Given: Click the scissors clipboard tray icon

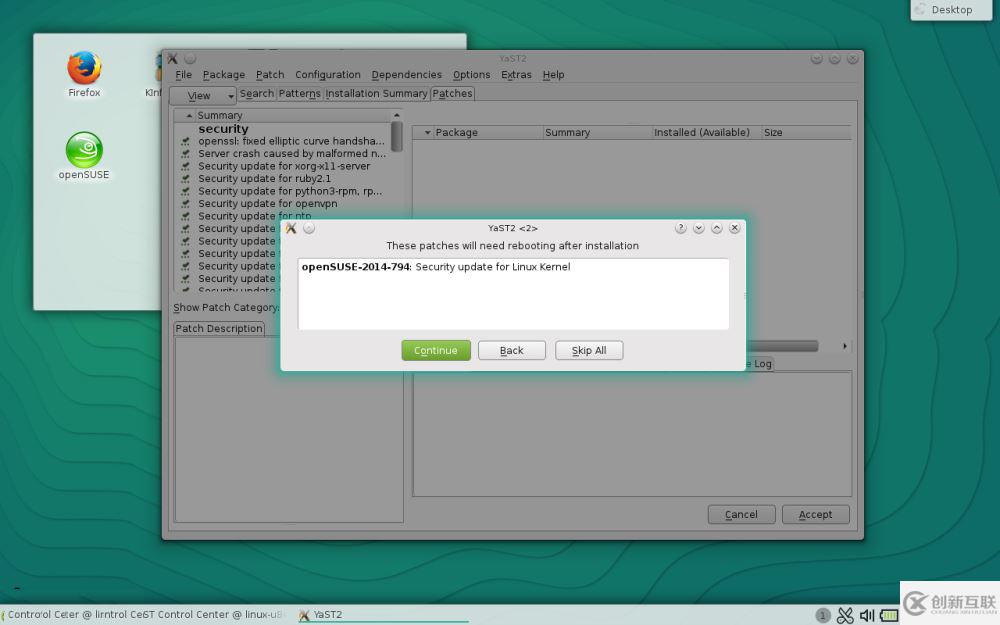Looking at the screenshot, I should (x=845, y=615).
